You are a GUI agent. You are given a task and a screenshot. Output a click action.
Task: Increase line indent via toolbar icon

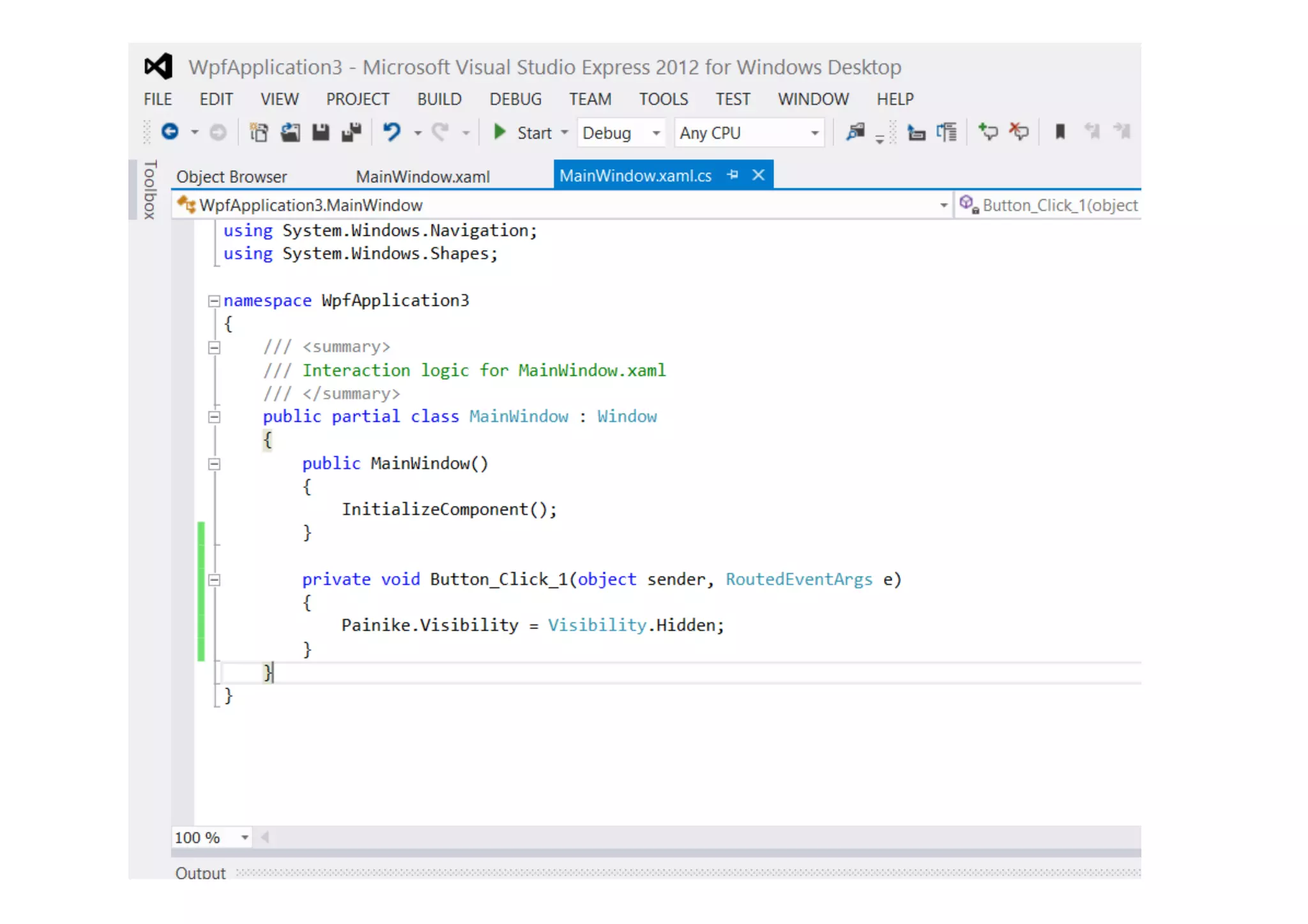(x=947, y=132)
